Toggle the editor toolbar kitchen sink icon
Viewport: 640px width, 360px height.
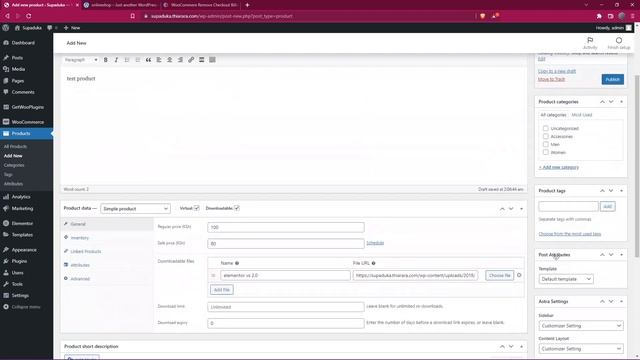click(x=212, y=60)
